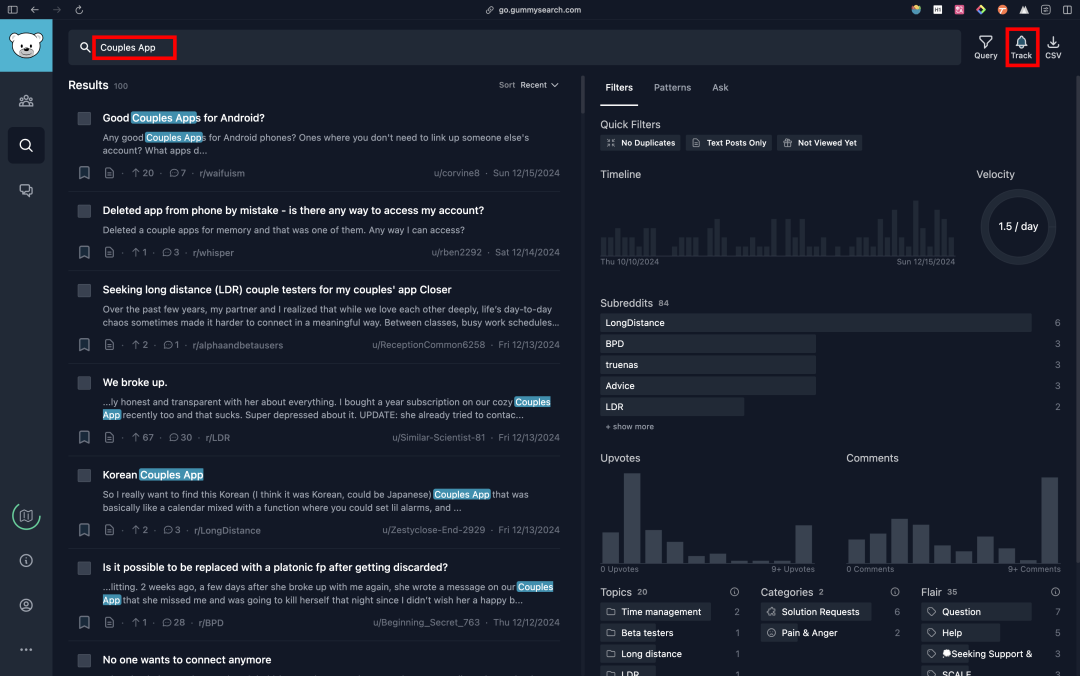Viewport: 1080px width, 676px height.
Task: Click the browser back arrow
Action: (x=34, y=10)
